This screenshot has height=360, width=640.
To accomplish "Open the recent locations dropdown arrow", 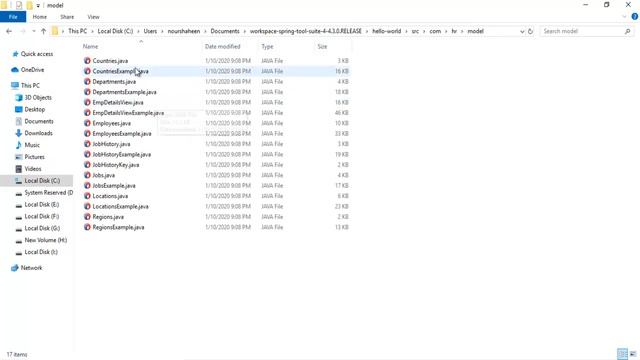I will pos(33,31).
